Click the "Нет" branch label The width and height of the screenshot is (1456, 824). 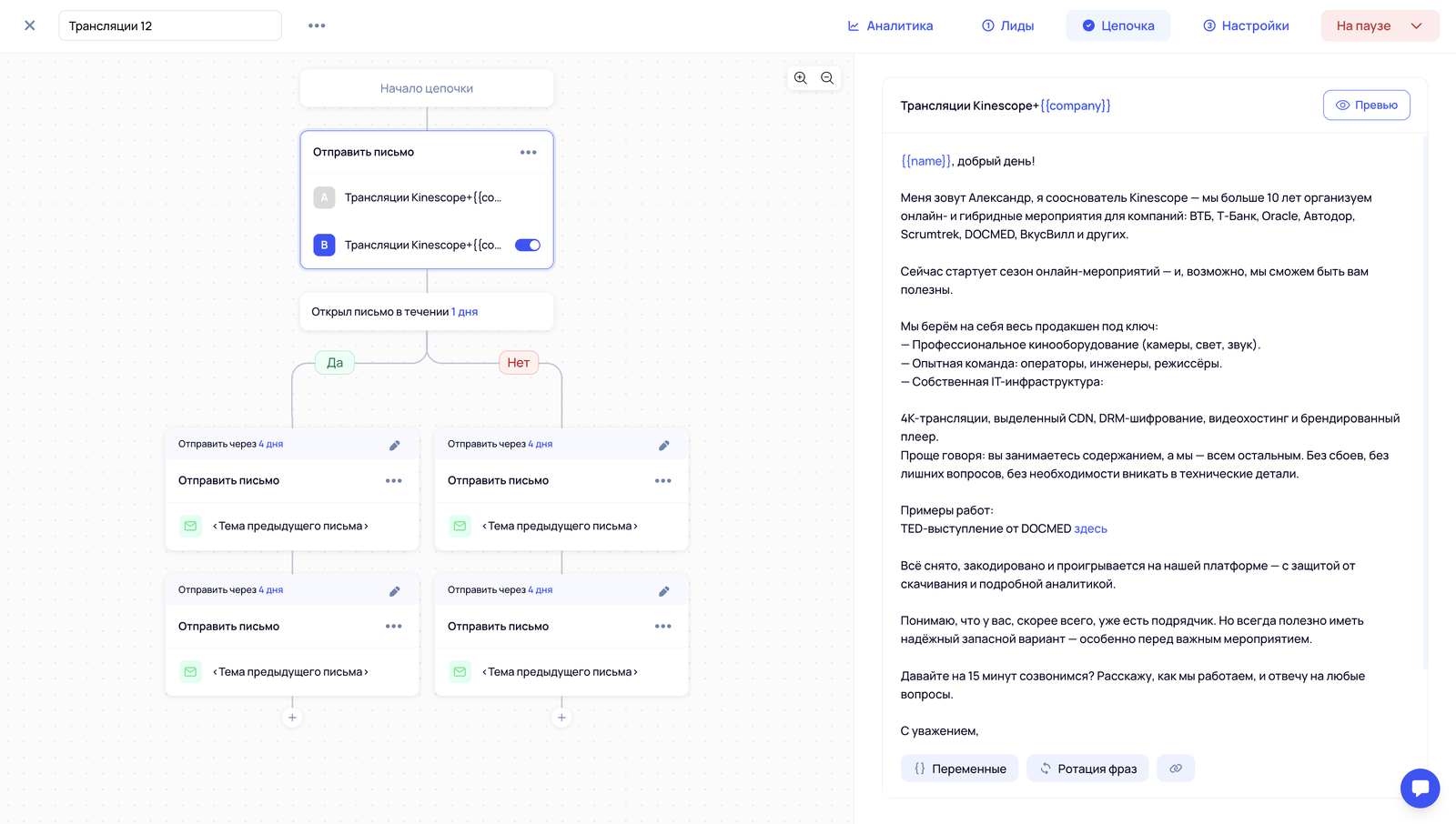[x=519, y=363]
